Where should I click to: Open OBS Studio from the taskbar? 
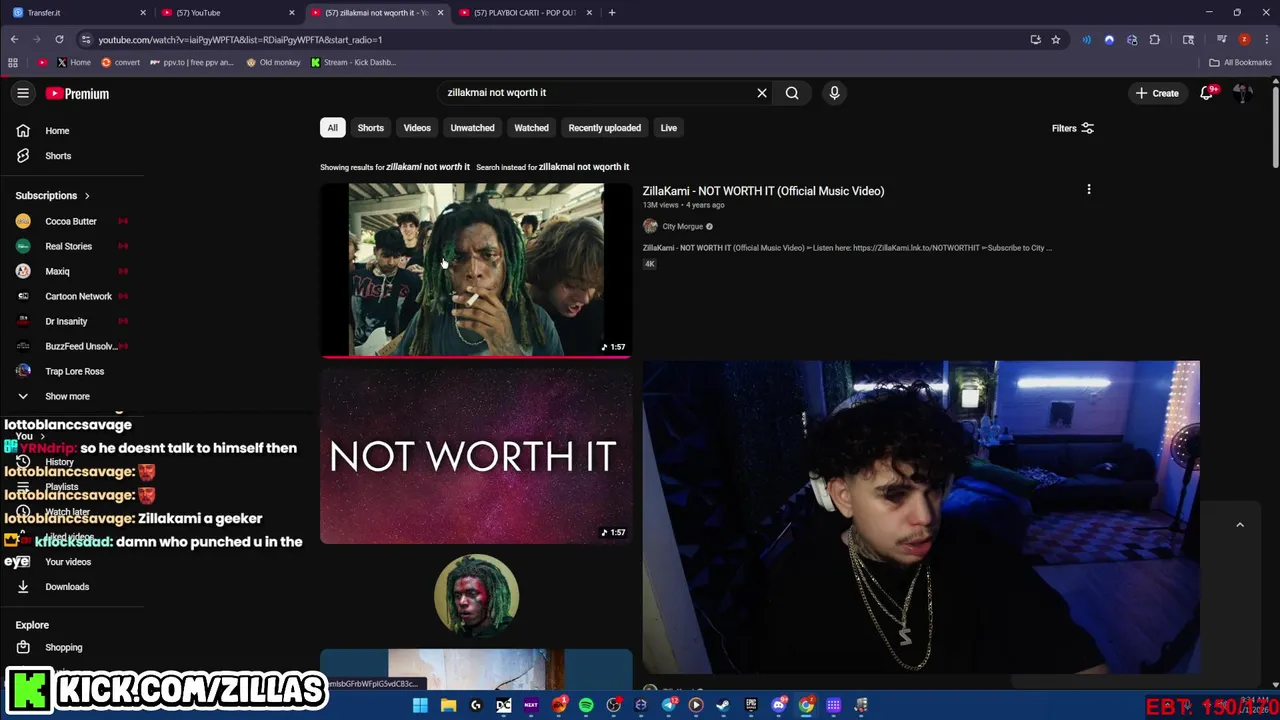point(614,705)
